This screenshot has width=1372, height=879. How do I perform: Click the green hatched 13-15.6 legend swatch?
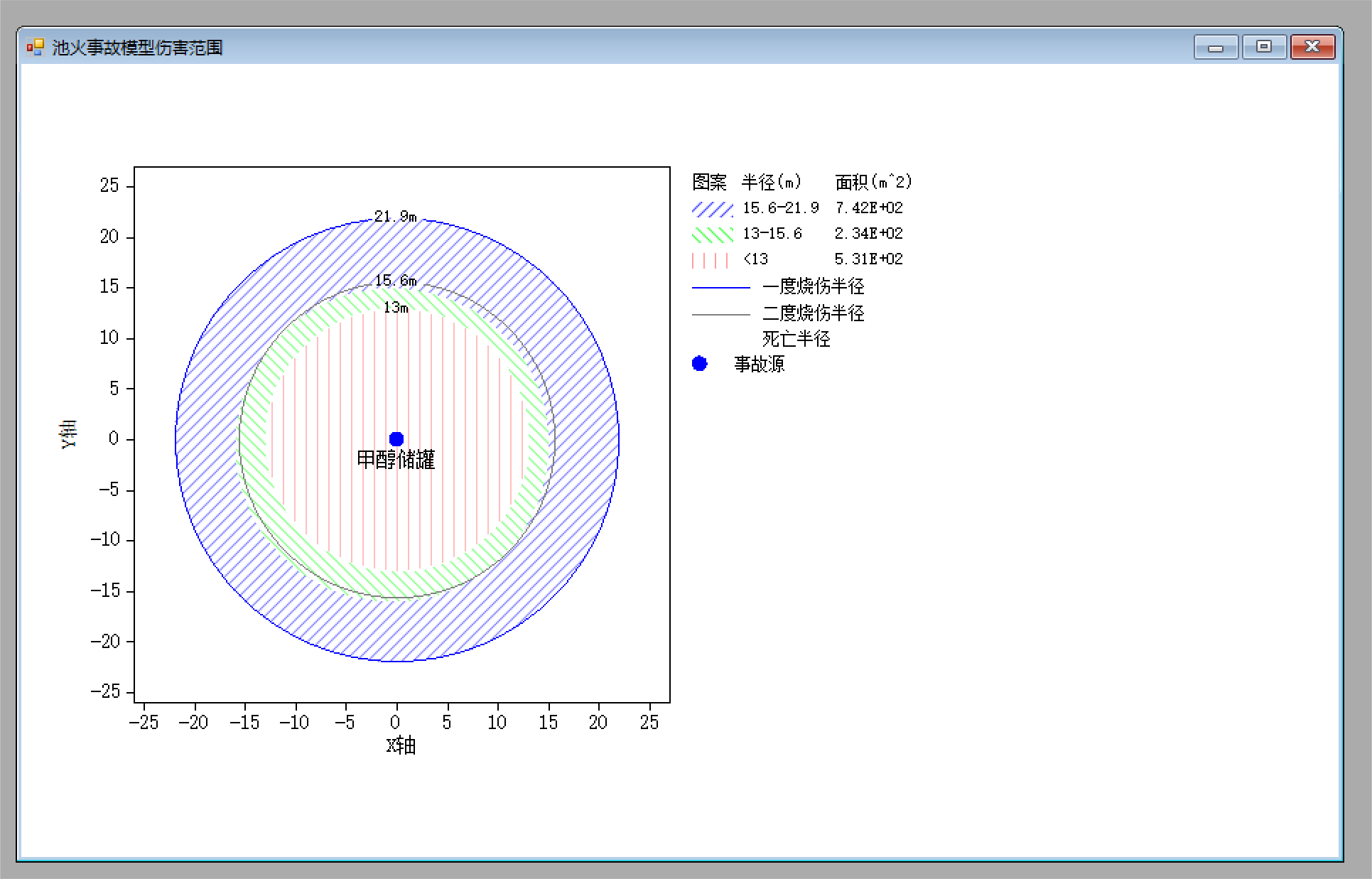[x=712, y=234]
